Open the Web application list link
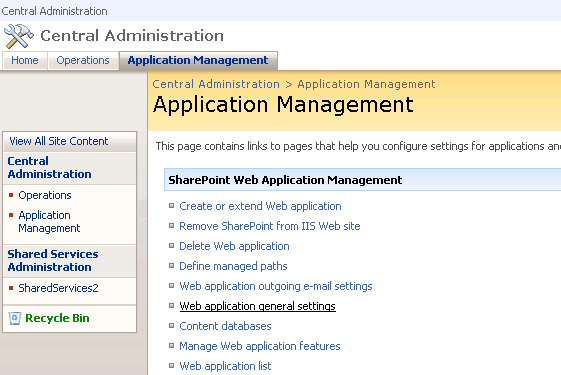The height and width of the screenshot is (375, 561). click(225, 366)
